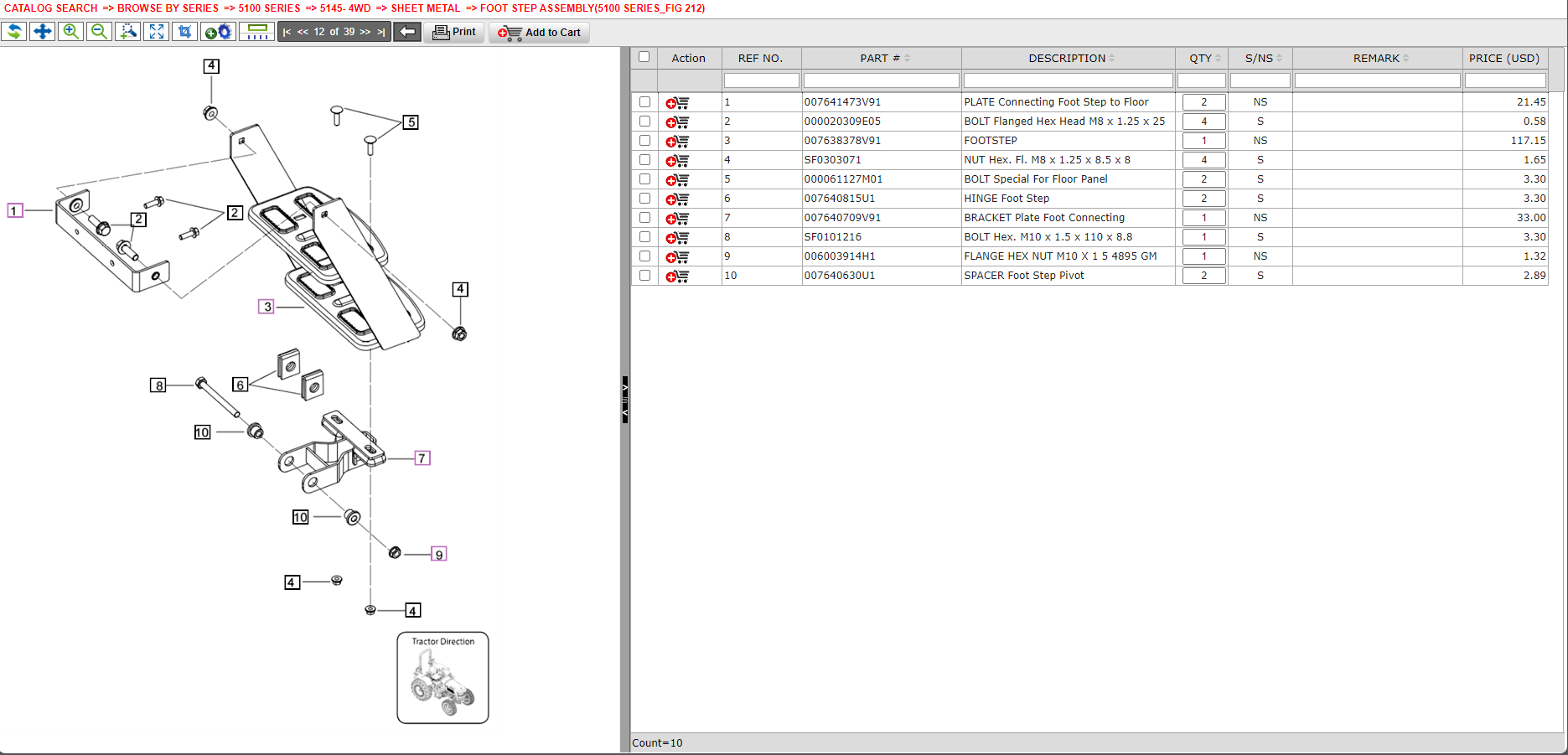This screenshot has width=1568, height=755.
Task: Select checkbox for SPACER Foot Step Pivot
Action: [644, 276]
